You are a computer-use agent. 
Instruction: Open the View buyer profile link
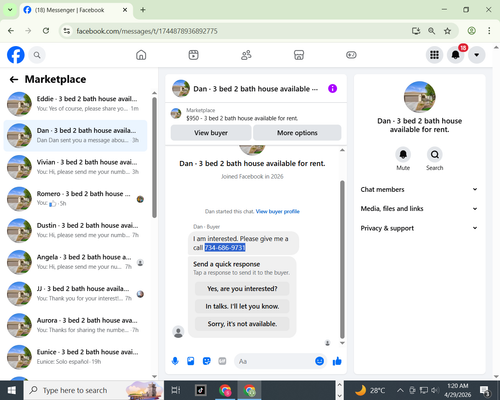pyautogui.click(x=278, y=211)
